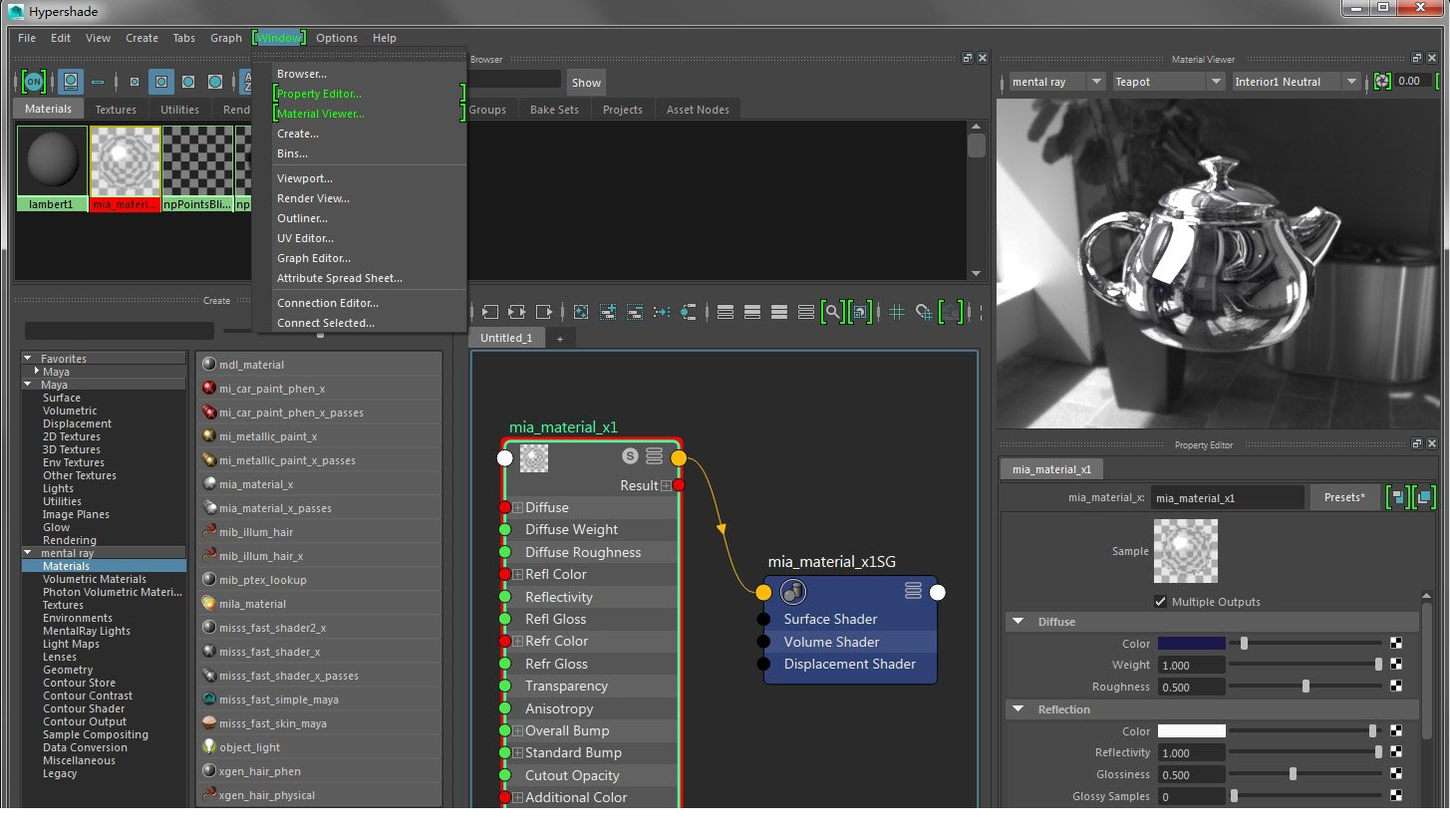
Task: Click the search magnifier icon in node editor
Action: pos(832,312)
